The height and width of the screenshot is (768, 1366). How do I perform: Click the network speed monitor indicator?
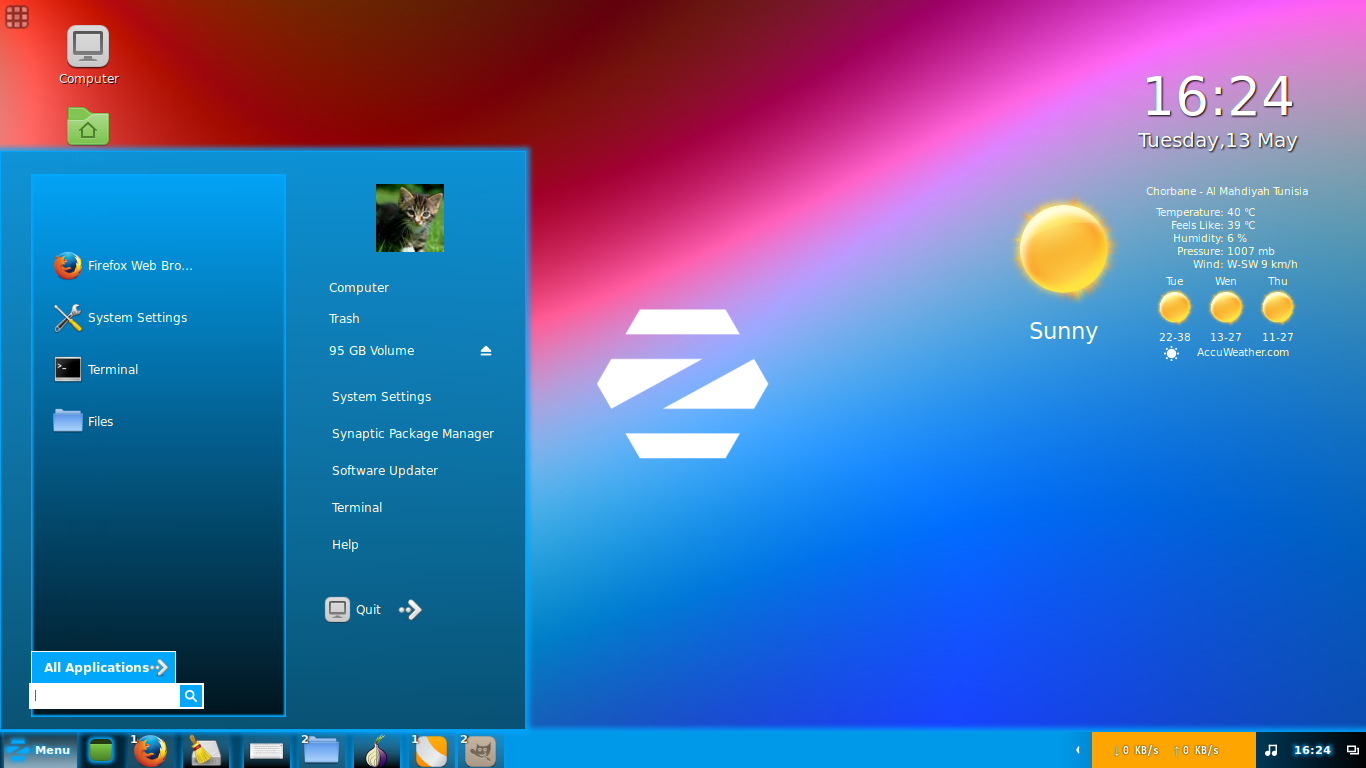tap(1173, 750)
